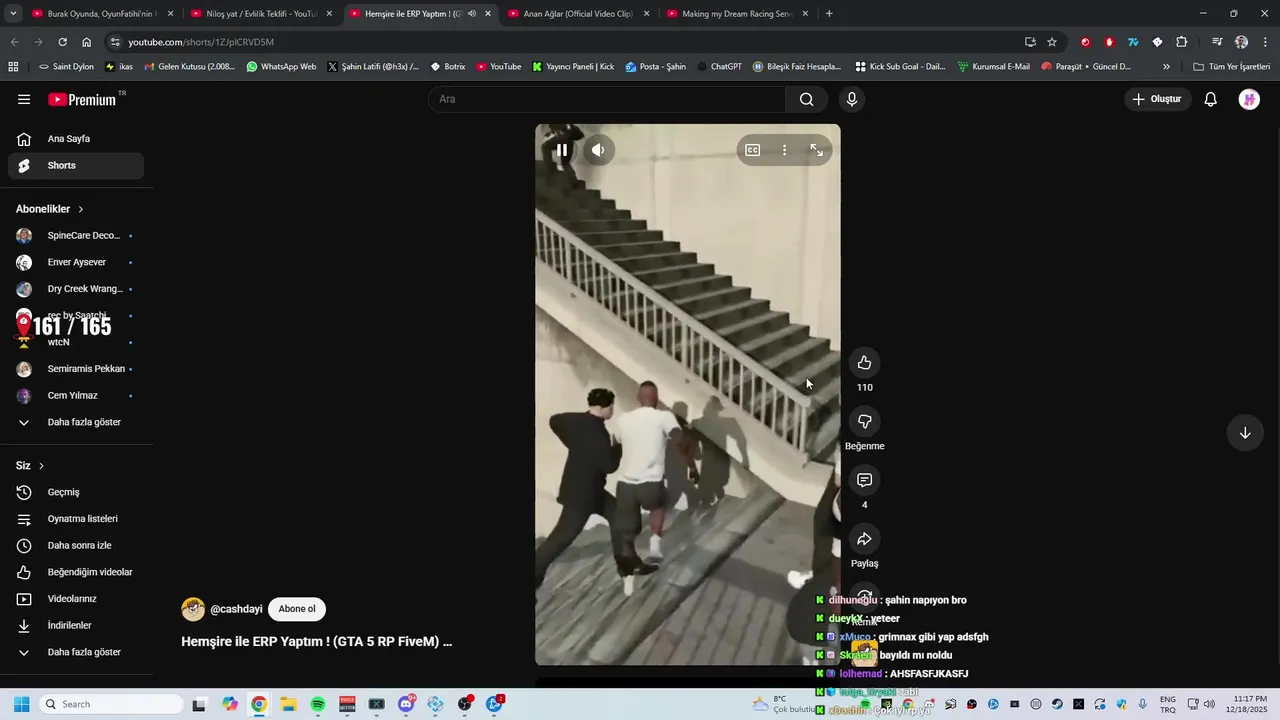
Task: Open the Windows Start menu
Action: (x=22, y=704)
